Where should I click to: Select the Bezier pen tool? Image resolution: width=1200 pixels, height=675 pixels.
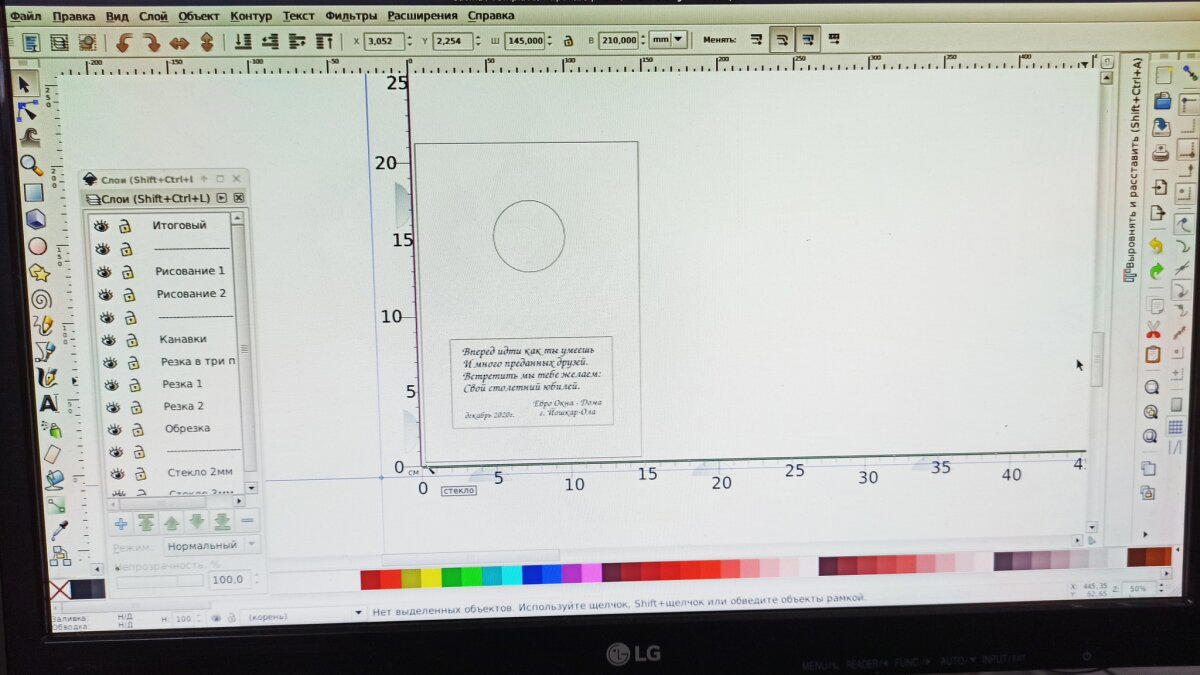[x=45, y=351]
